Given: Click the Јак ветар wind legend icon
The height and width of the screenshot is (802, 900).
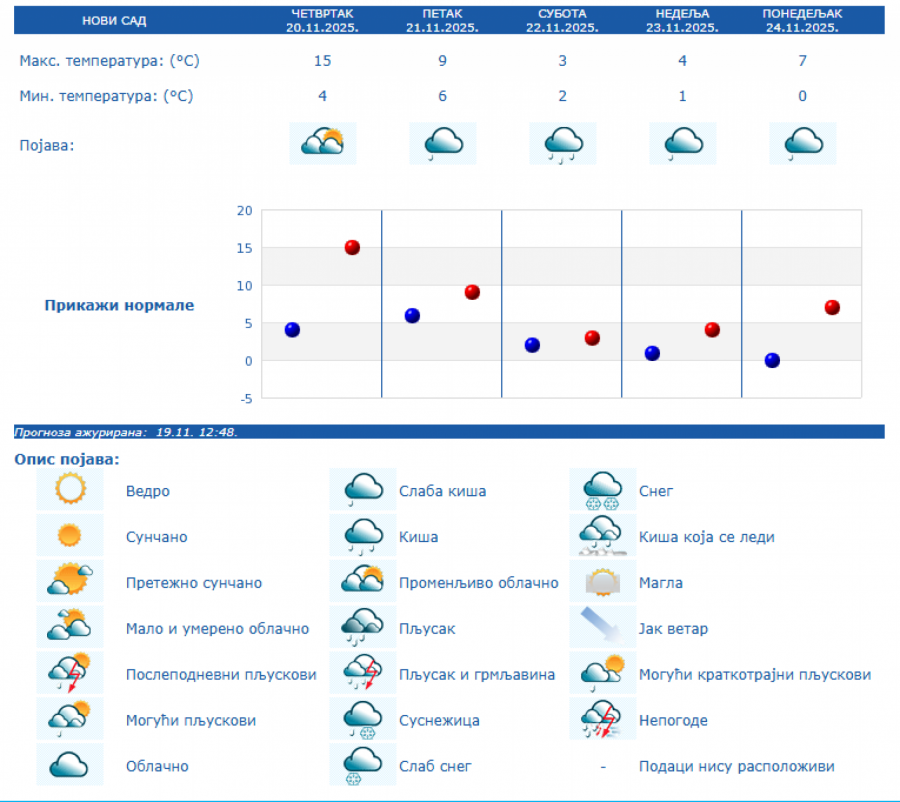Looking at the screenshot, I should click(602, 628).
